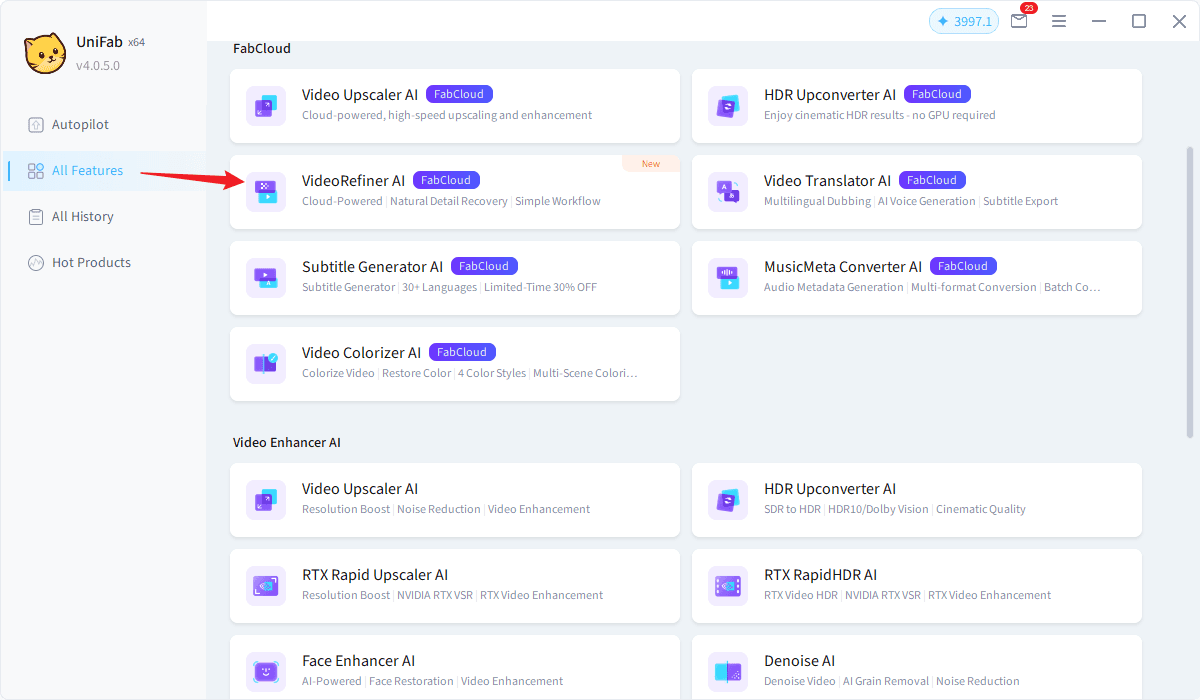Screen dimensions: 1200x700
Task: Click the credits balance 3997.1 button
Action: click(x=964, y=21)
